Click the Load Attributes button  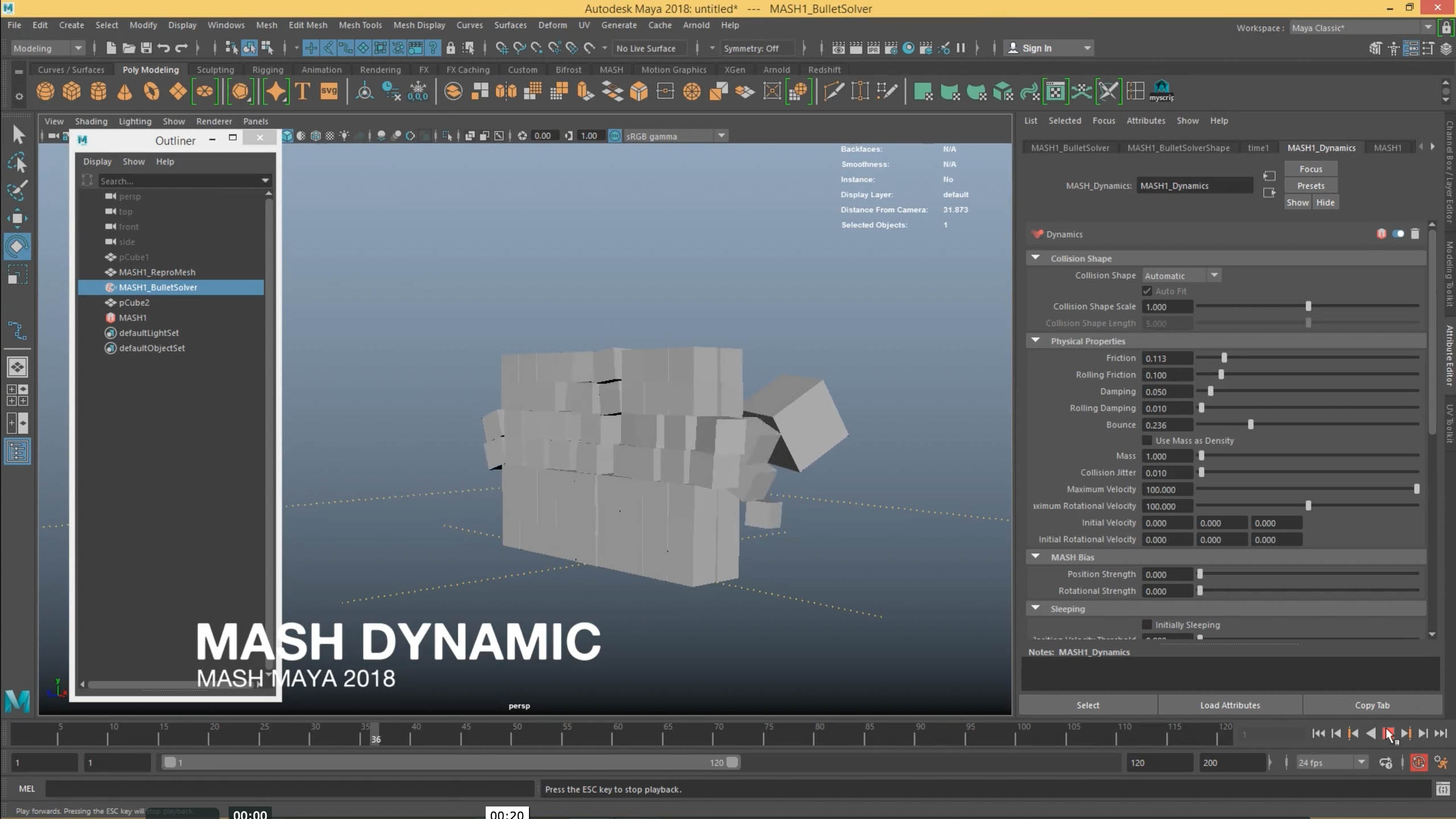1230,705
